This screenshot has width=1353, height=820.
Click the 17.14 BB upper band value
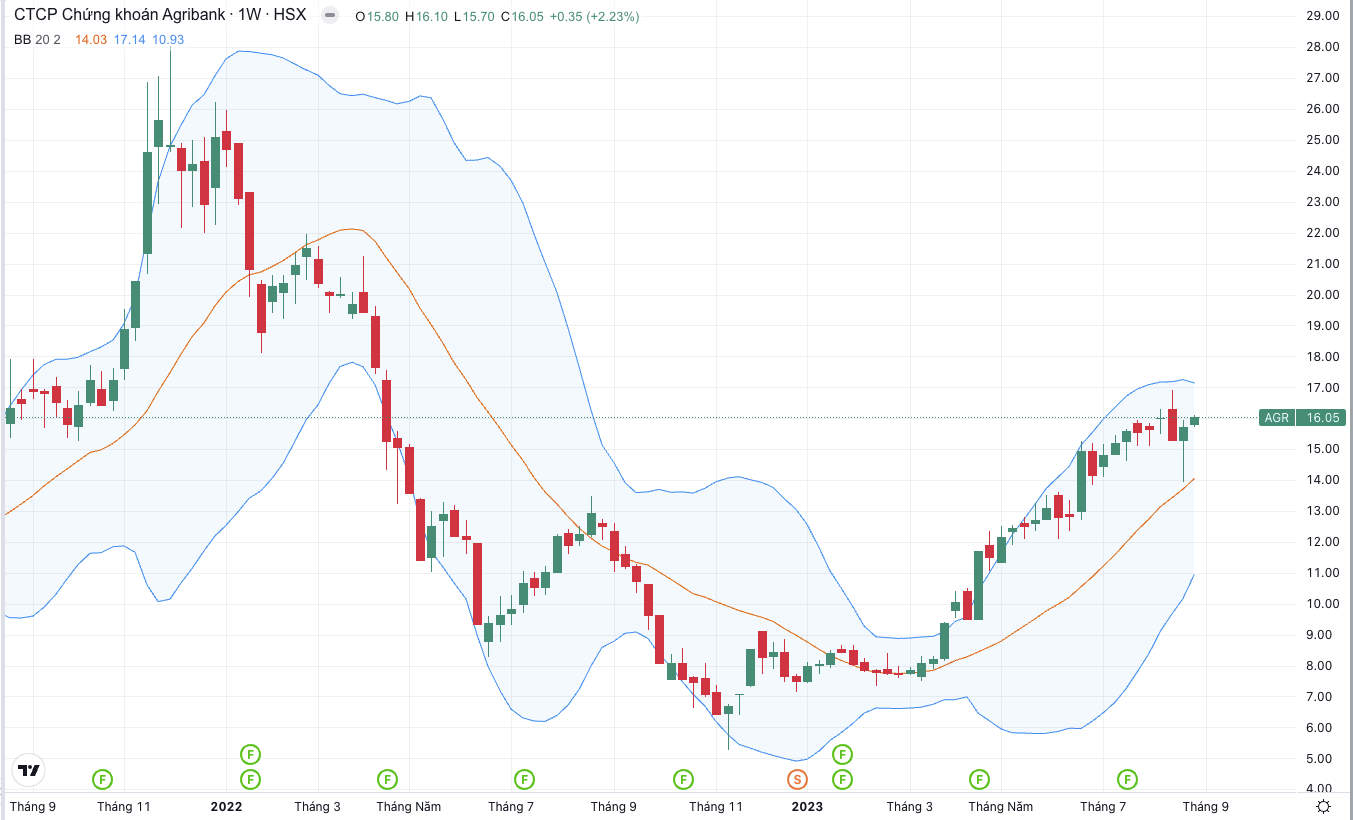coord(130,39)
